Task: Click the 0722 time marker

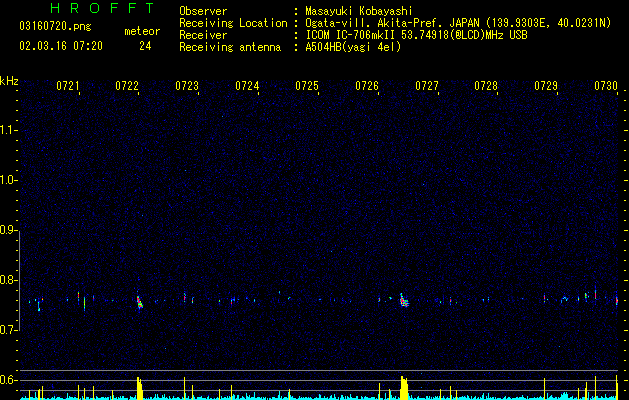Action: 127,86
